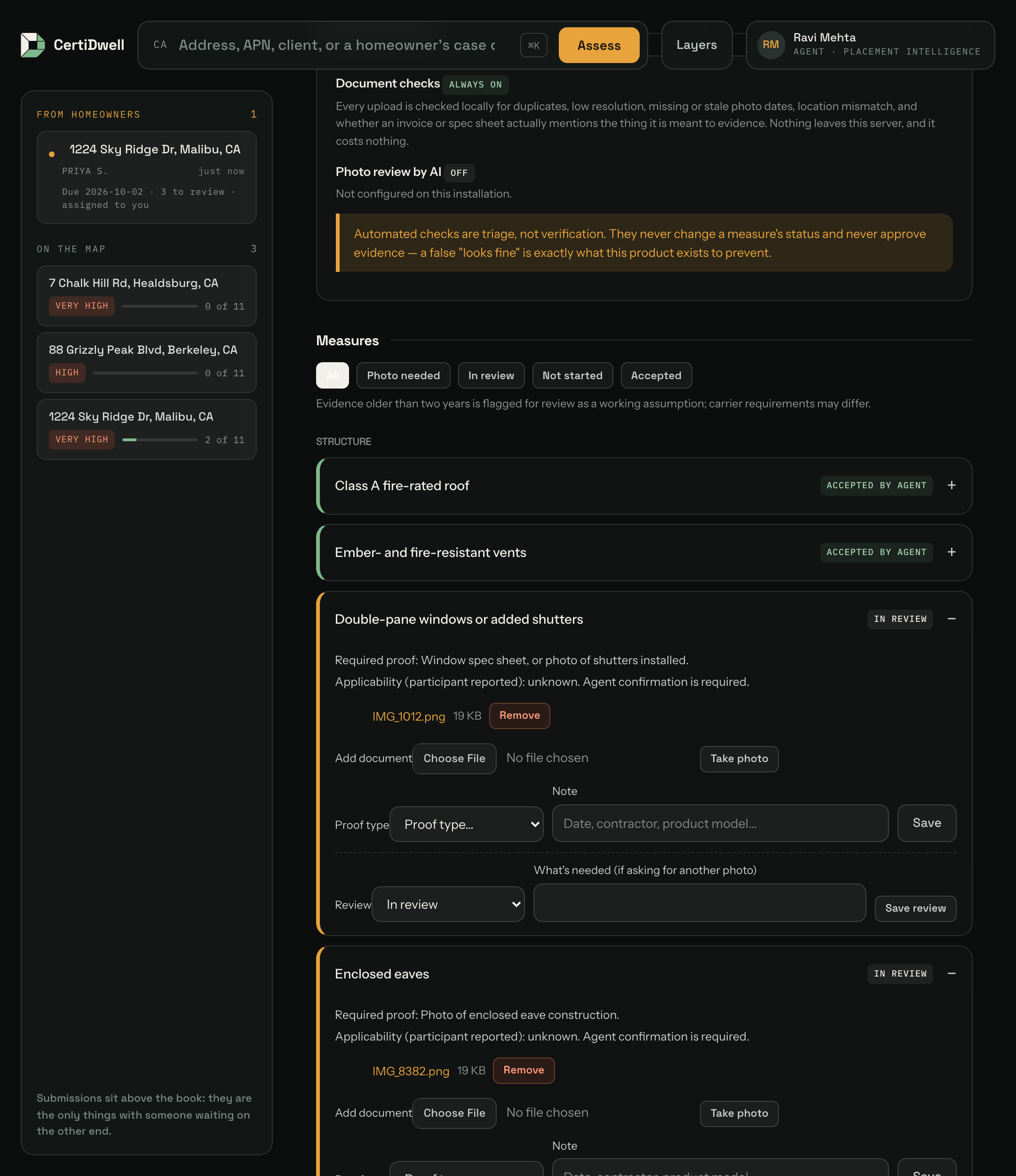Open the IMG_8382.png file link
The image size is (1016, 1176).
410,1071
